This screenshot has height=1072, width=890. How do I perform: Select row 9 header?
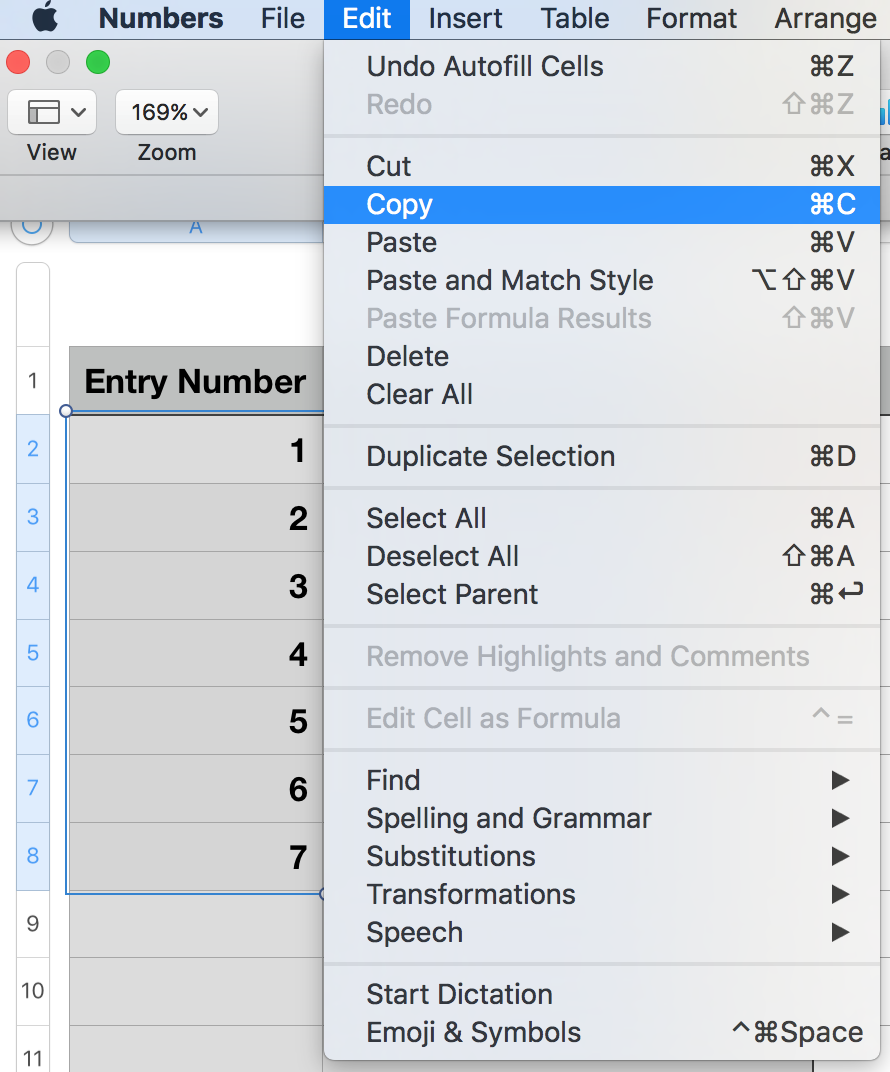(33, 924)
